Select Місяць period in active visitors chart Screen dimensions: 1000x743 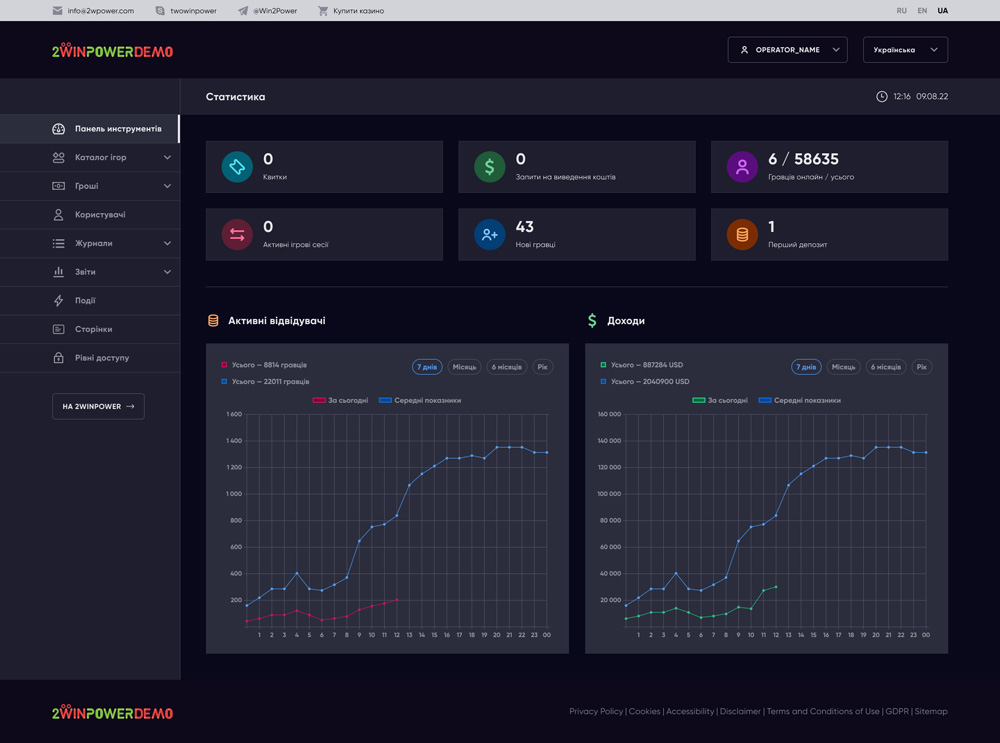[x=464, y=367]
